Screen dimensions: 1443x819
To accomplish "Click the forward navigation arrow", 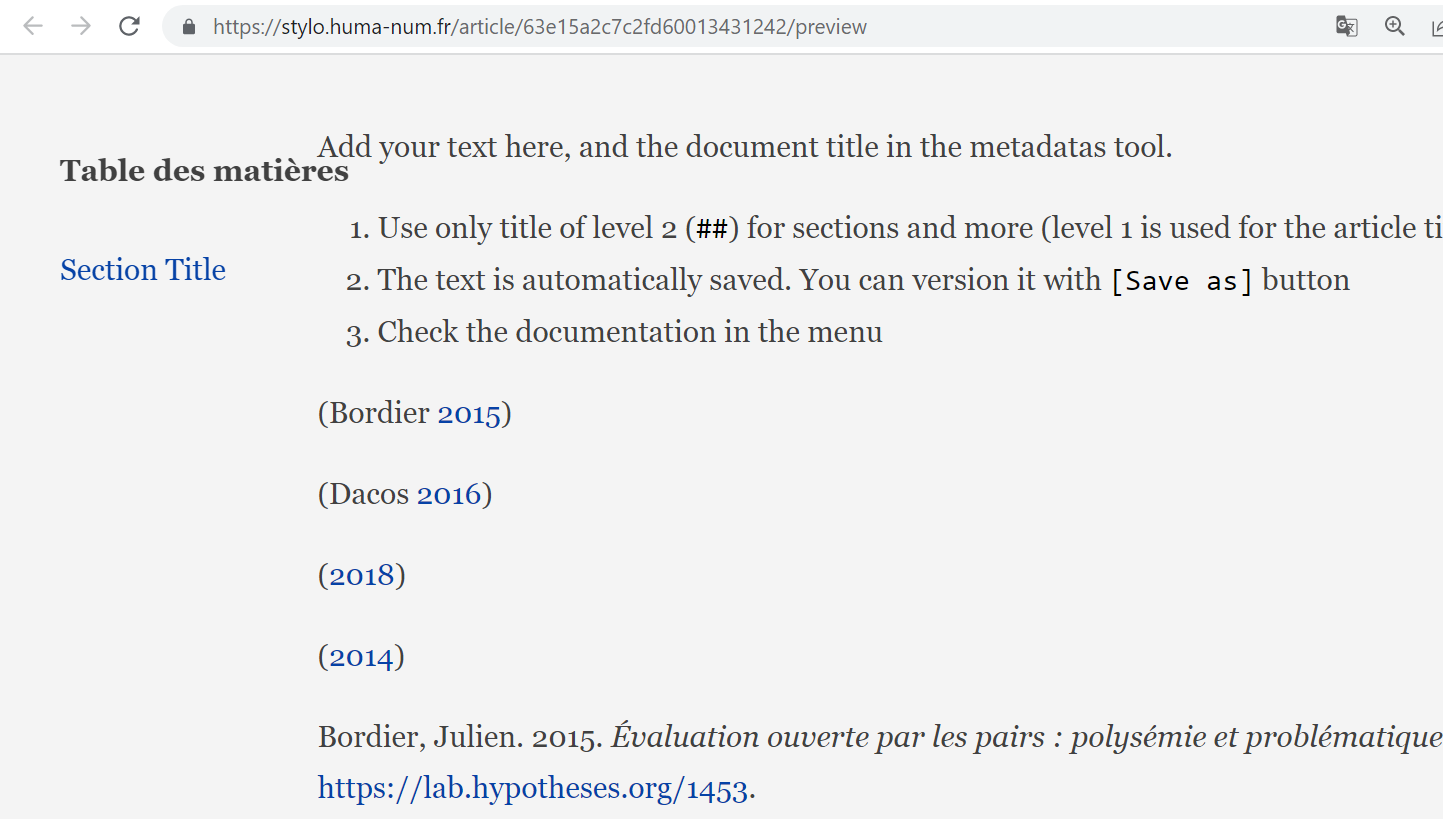I will (x=80, y=26).
